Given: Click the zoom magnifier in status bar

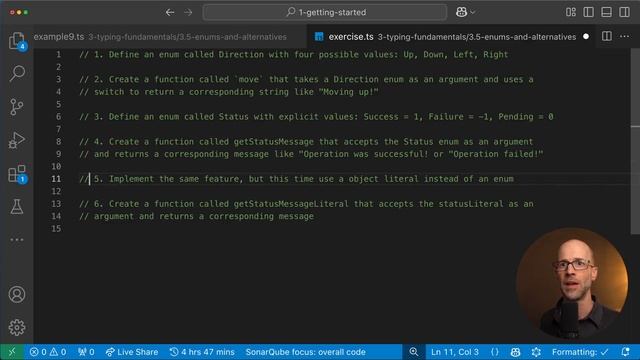Looking at the screenshot, I should pos(413,352).
